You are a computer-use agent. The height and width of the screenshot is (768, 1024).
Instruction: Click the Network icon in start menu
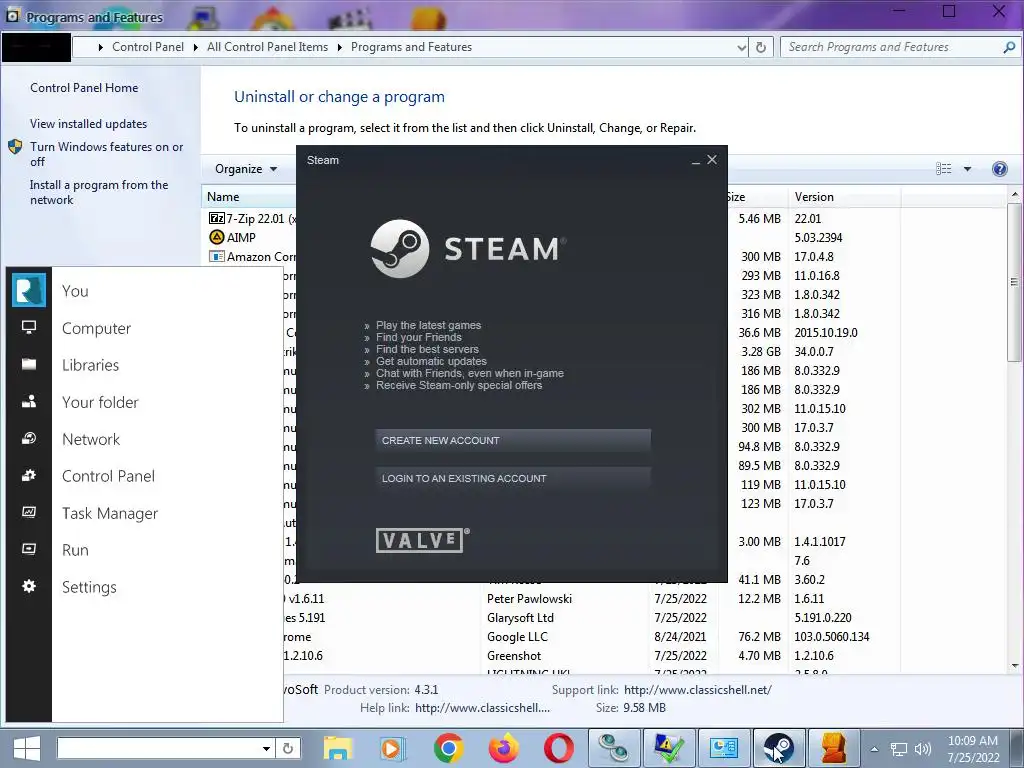(x=29, y=438)
